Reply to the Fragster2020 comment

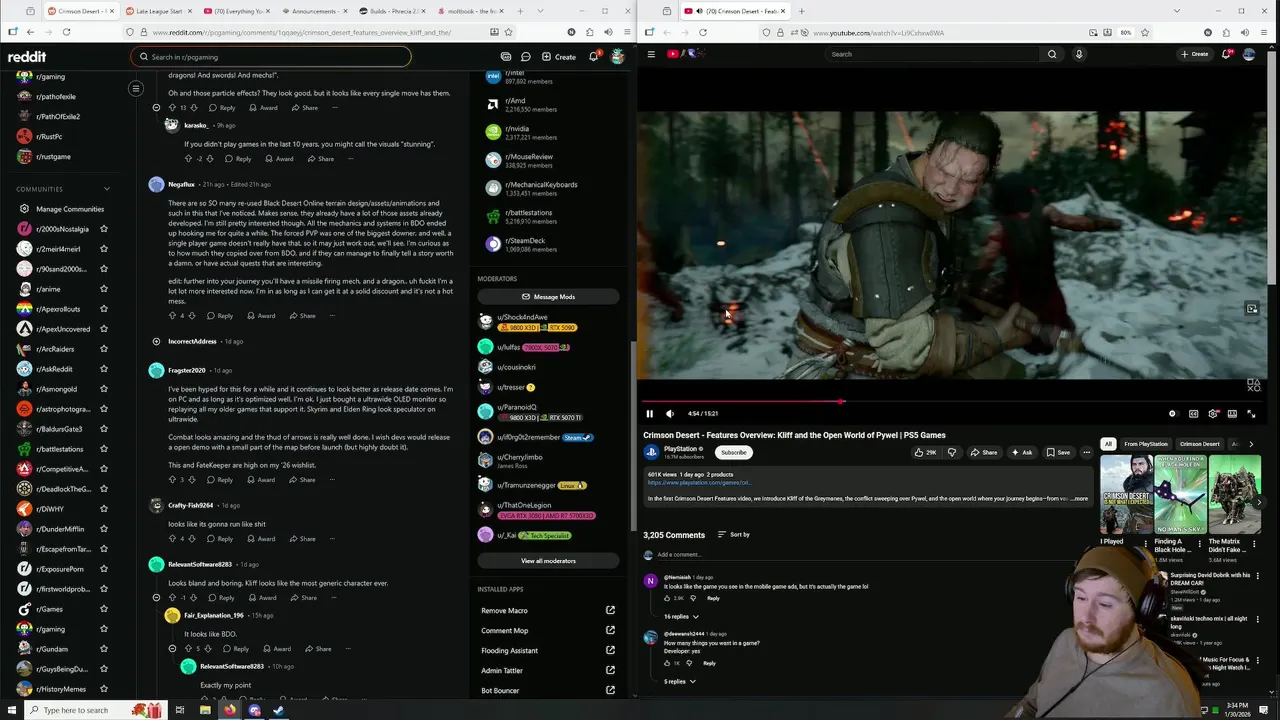point(220,480)
